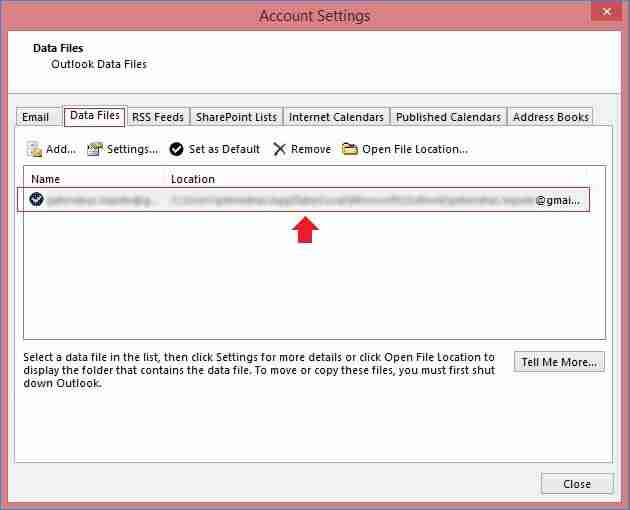
Task: Click the default data file checkmark icon in row
Action: pos(37,199)
